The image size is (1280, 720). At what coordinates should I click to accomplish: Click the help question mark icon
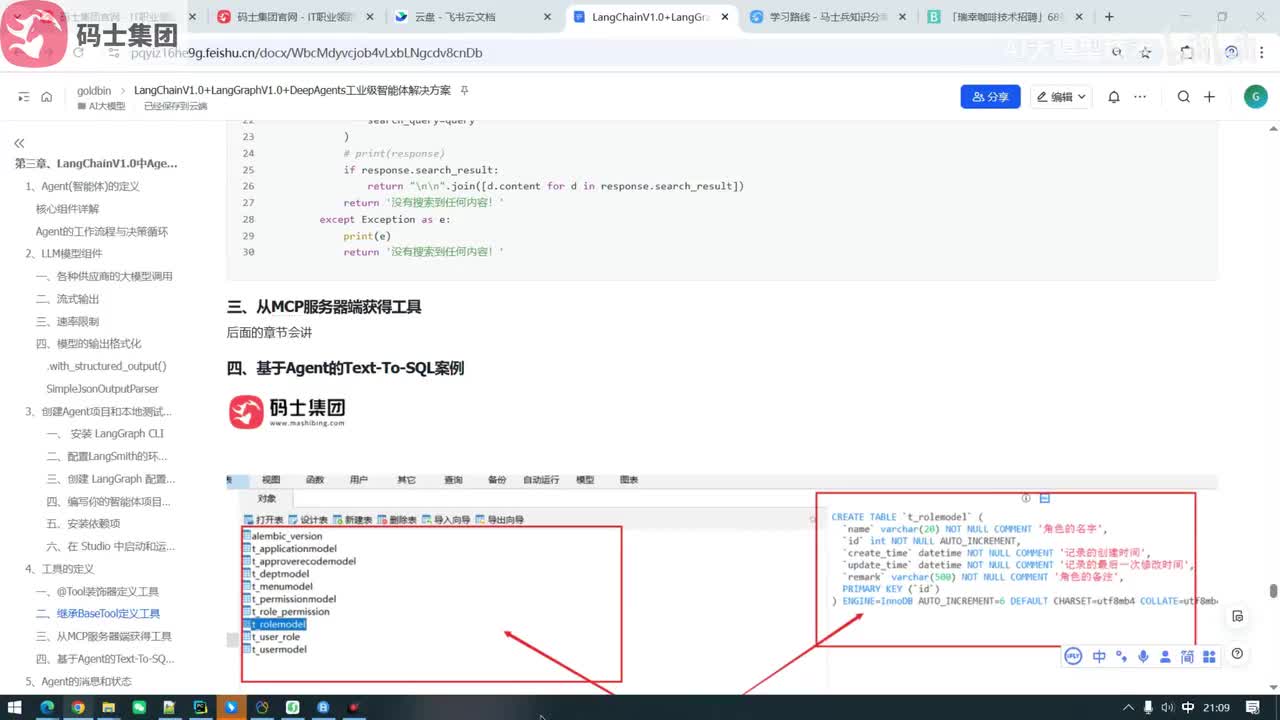tap(1237, 654)
